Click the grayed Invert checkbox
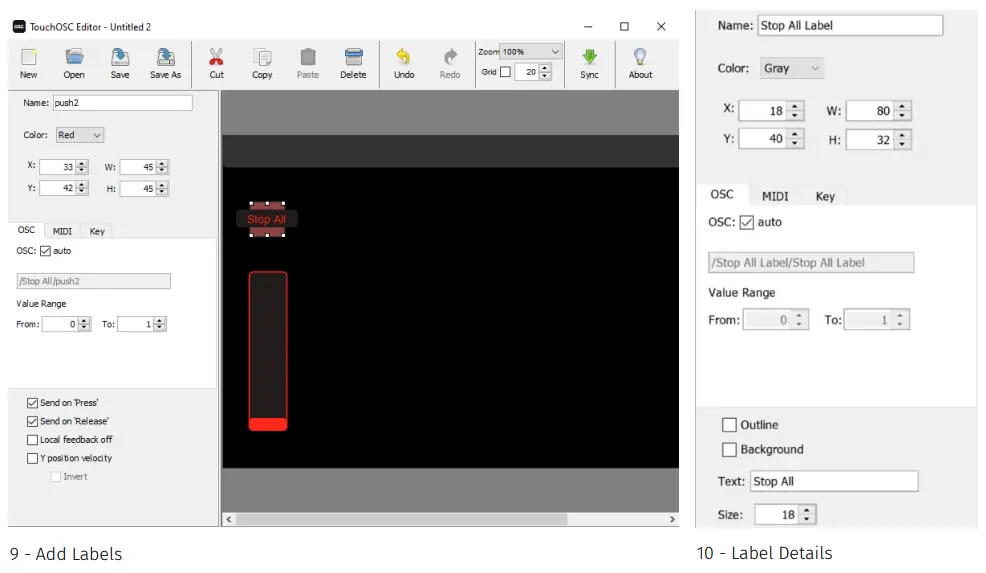Viewport: 986px width, 573px height. (55, 477)
